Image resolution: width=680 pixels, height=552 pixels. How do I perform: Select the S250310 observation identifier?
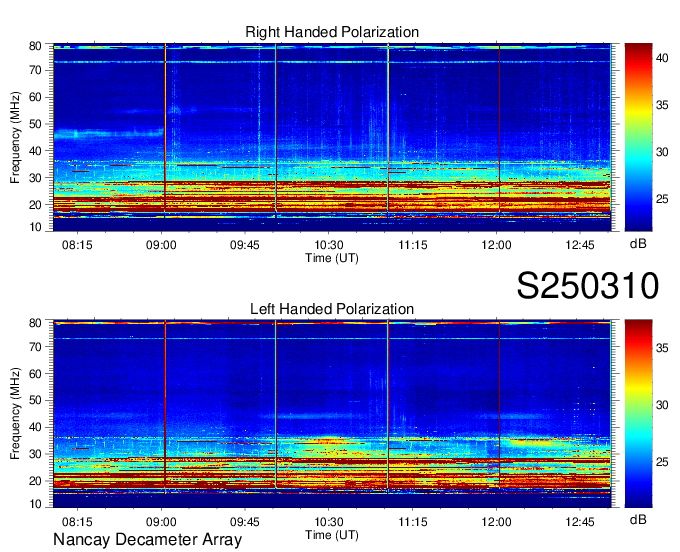pos(588,286)
